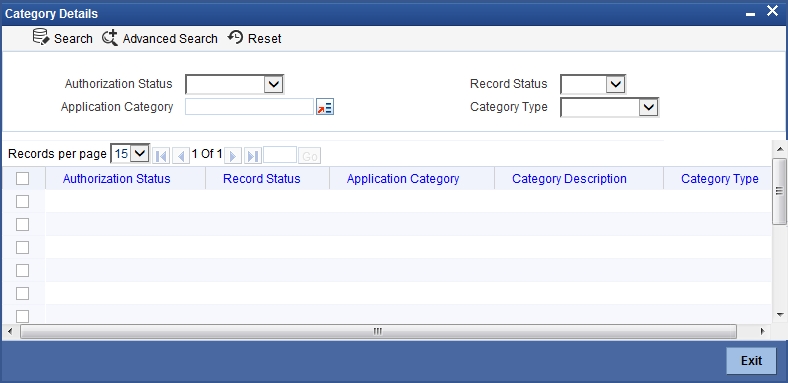Click the Go button
Image resolution: width=788 pixels, height=383 pixels.
tap(310, 156)
